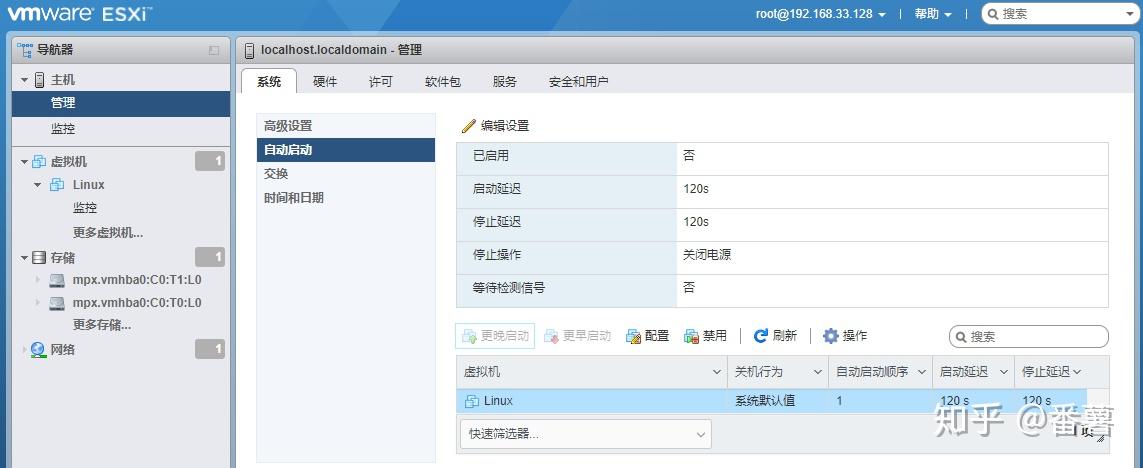Collapse the navigator panel with its icon

coord(214,50)
